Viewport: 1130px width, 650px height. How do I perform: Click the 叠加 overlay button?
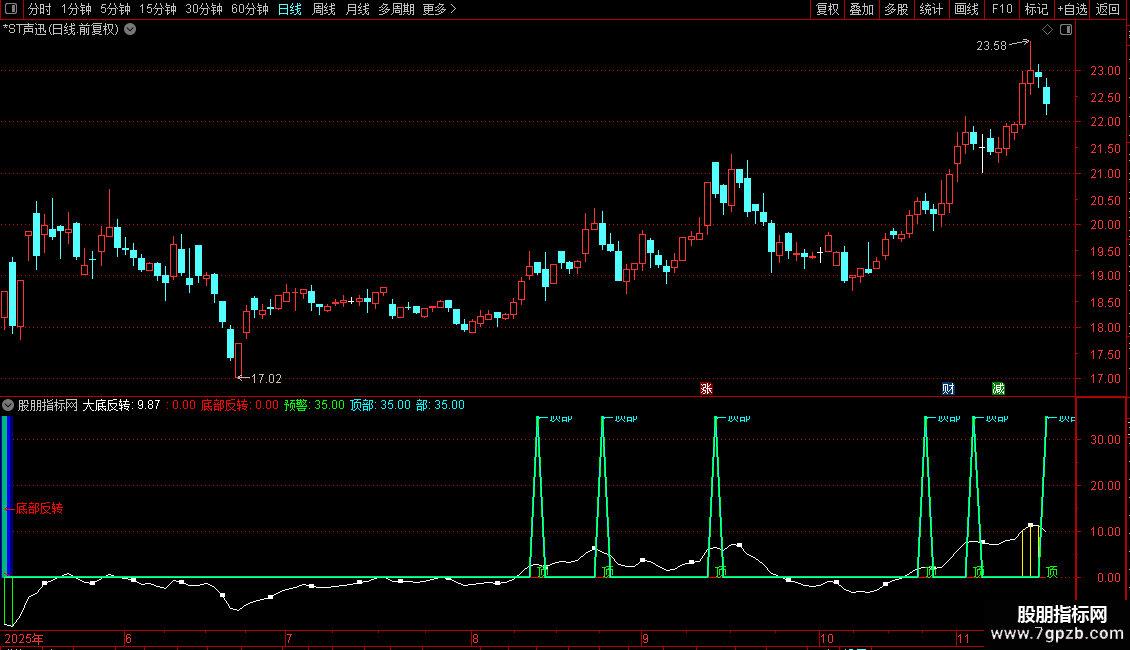[861, 9]
